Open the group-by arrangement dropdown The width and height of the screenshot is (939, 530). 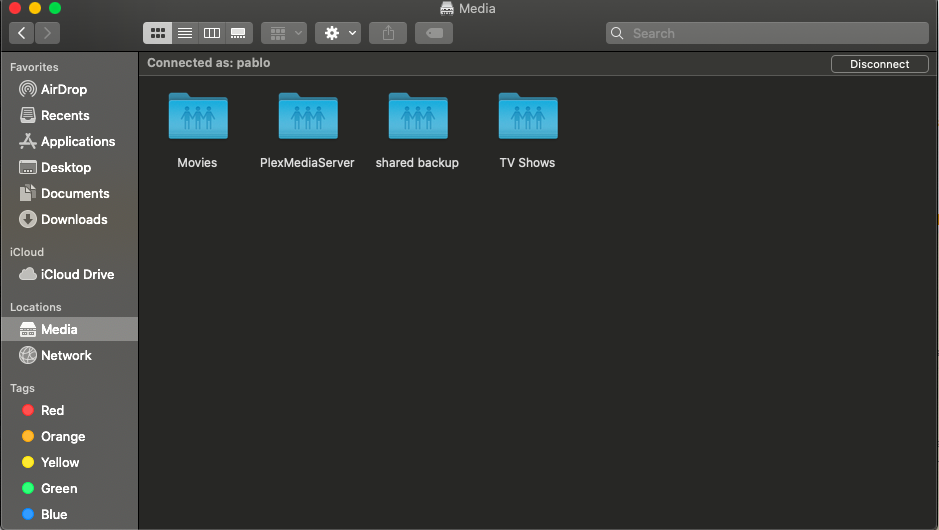point(284,33)
